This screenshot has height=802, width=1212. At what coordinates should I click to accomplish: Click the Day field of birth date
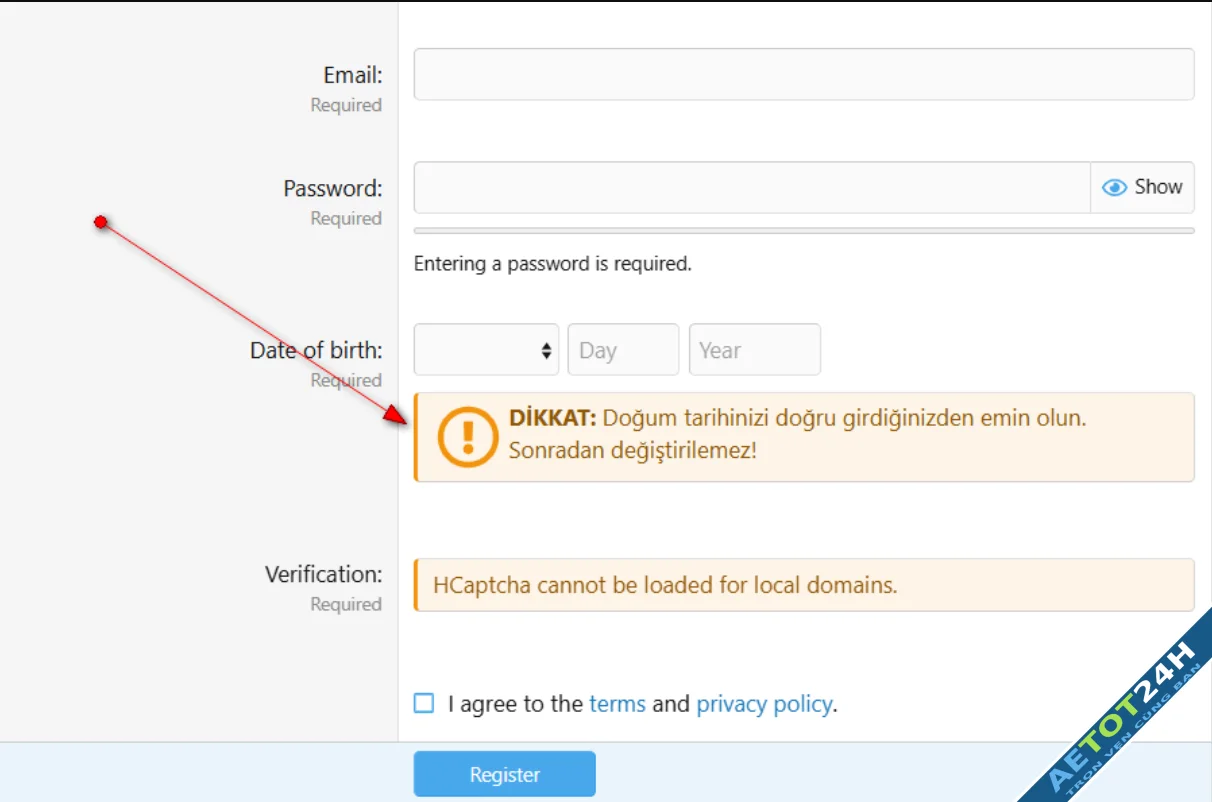pos(623,350)
